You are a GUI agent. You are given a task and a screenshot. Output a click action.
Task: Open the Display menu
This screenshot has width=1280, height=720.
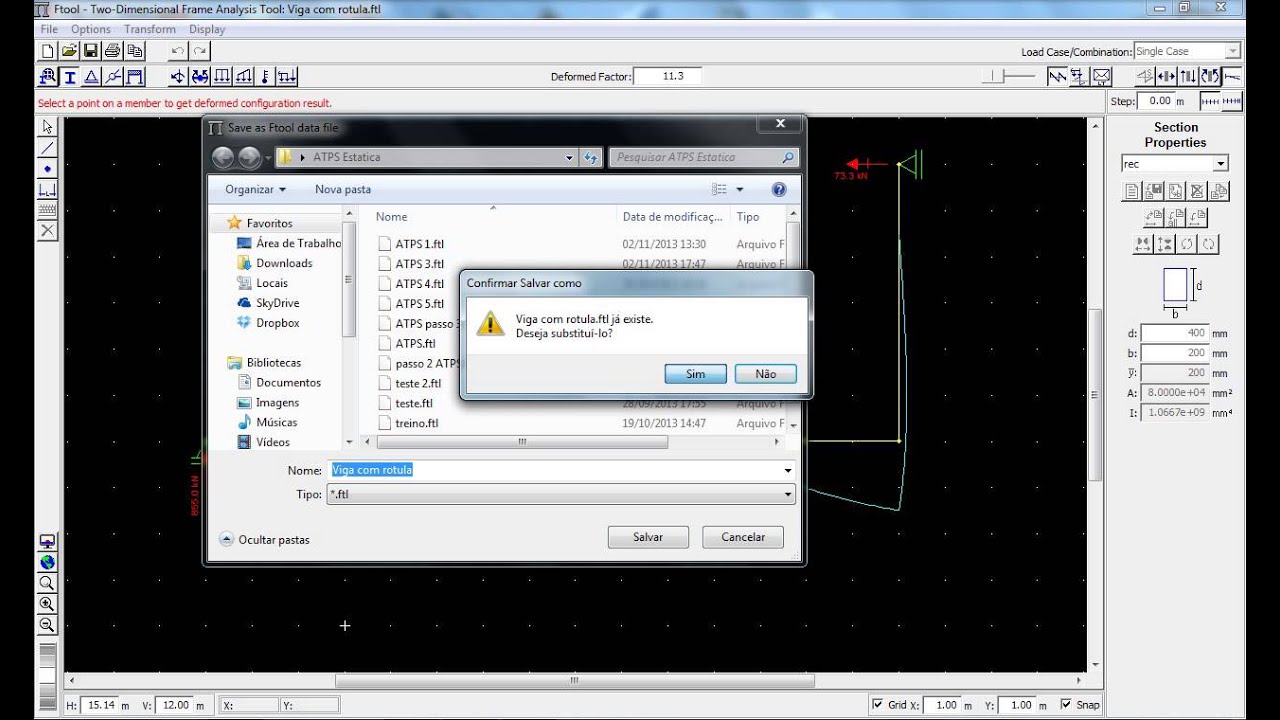pos(207,29)
